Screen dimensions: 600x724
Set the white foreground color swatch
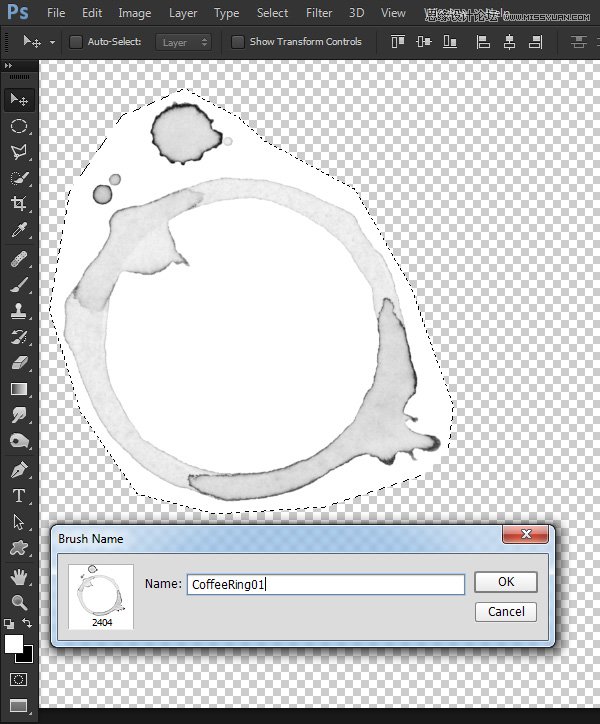(x=13, y=643)
